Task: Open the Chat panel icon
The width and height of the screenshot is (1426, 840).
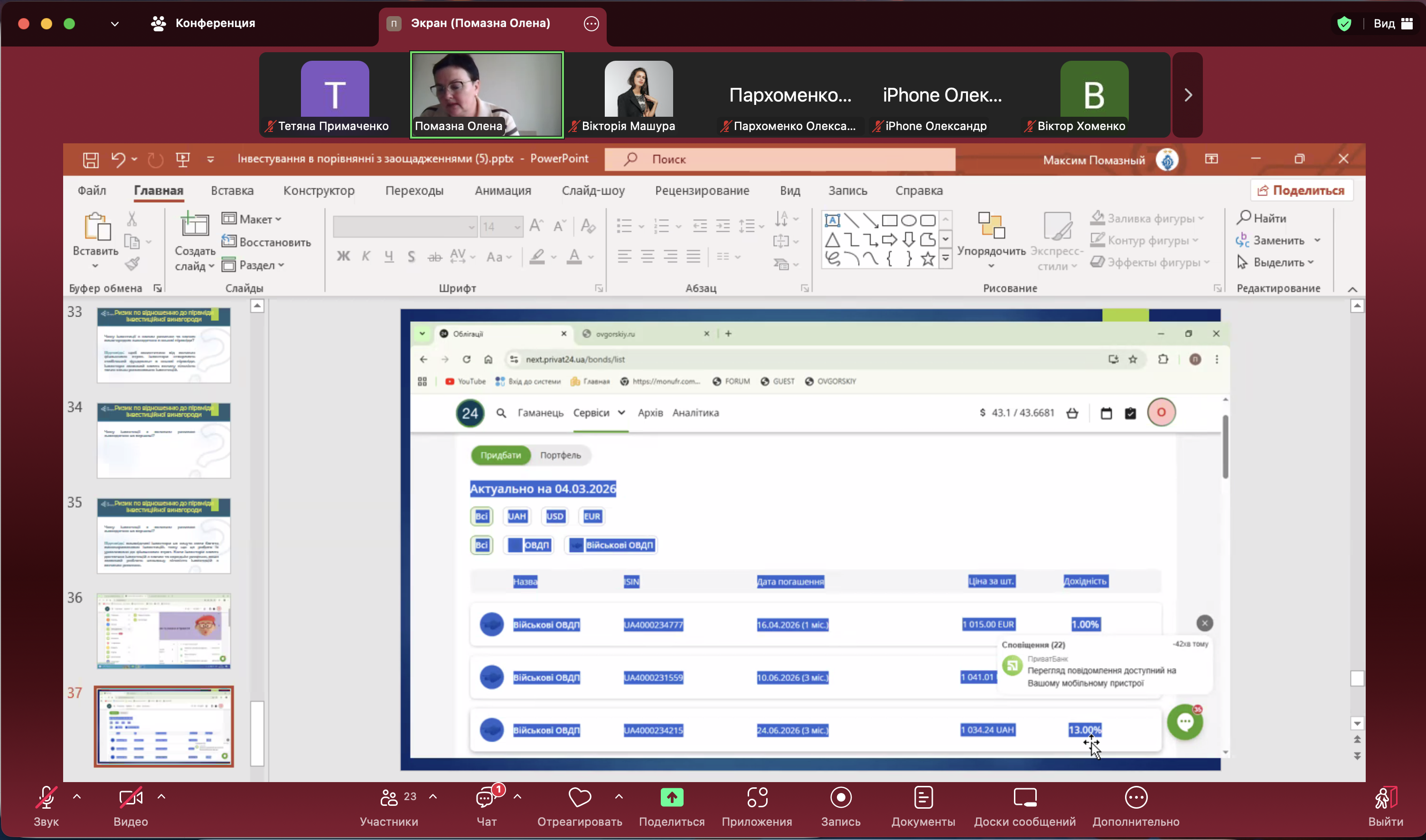Action: (x=485, y=798)
